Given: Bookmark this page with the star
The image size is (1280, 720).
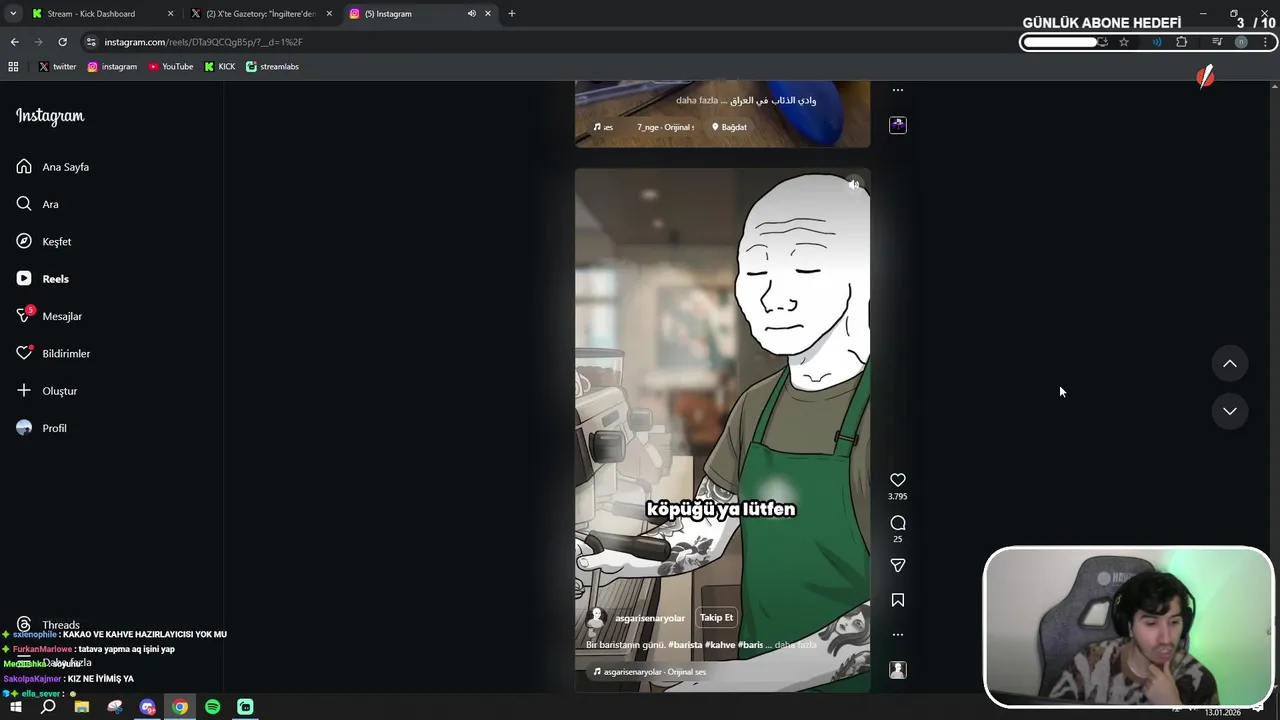Looking at the screenshot, I should [1124, 42].
